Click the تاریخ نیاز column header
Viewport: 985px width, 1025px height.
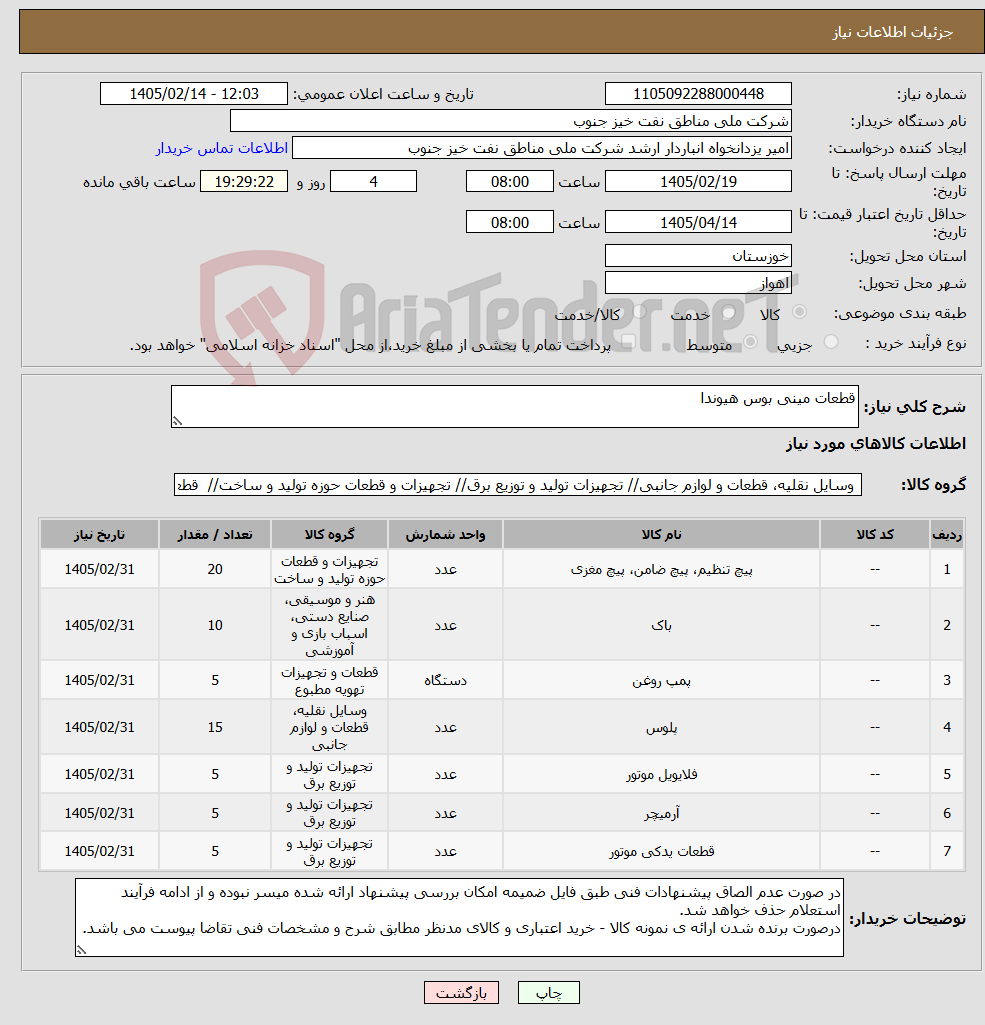pyautogui.click(x=99, y=535)
